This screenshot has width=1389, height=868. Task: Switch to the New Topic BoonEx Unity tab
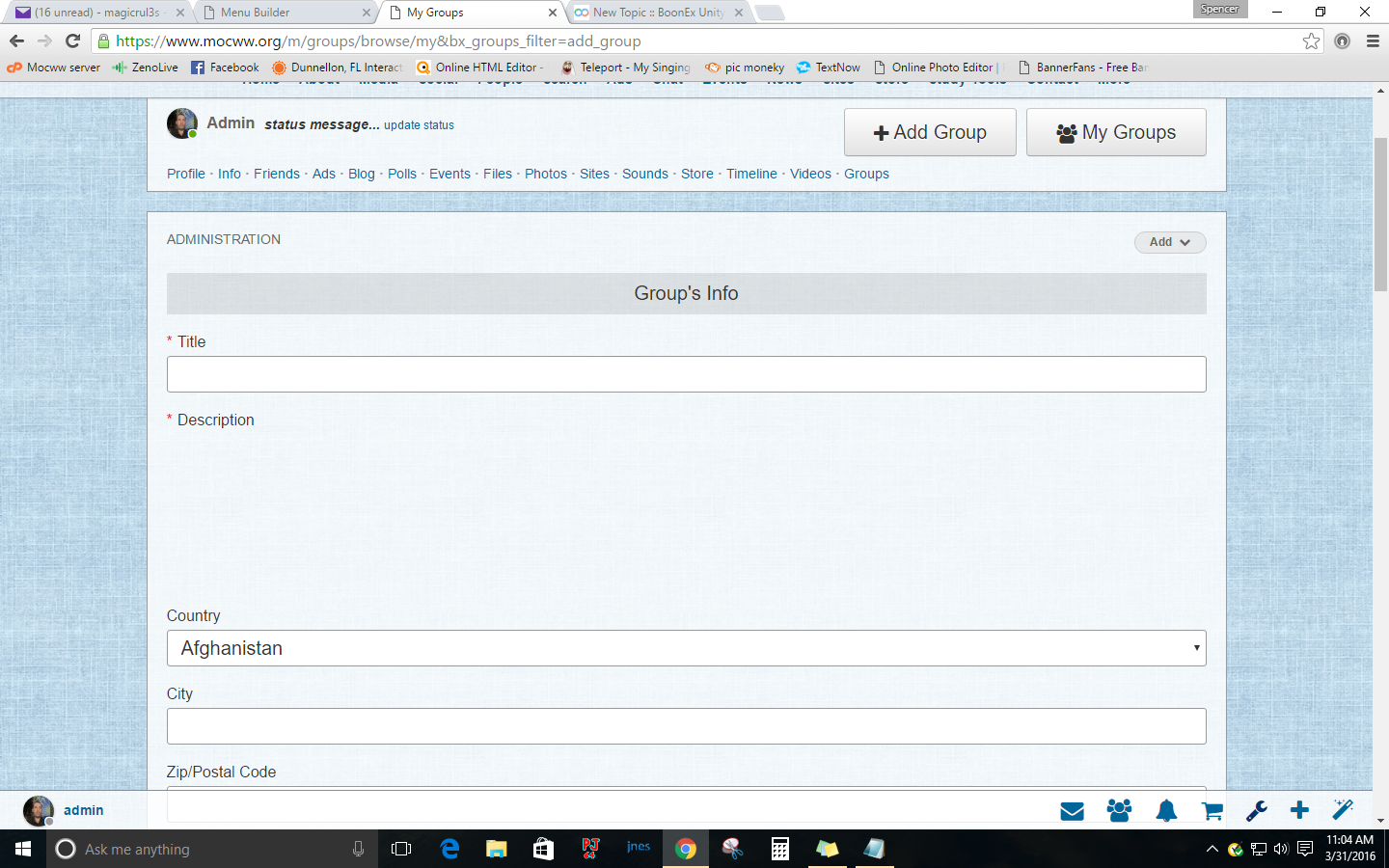coord(659,13)
